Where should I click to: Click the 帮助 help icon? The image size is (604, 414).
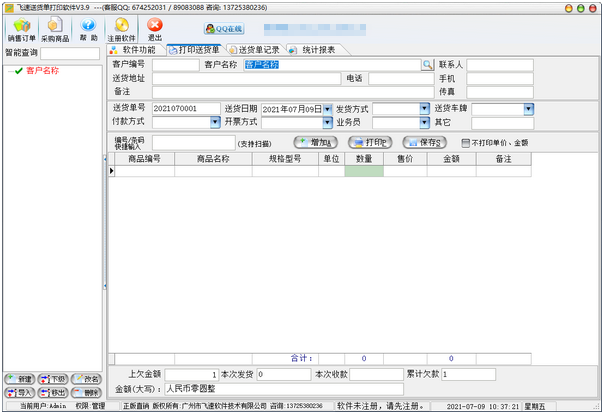(88, 28)
